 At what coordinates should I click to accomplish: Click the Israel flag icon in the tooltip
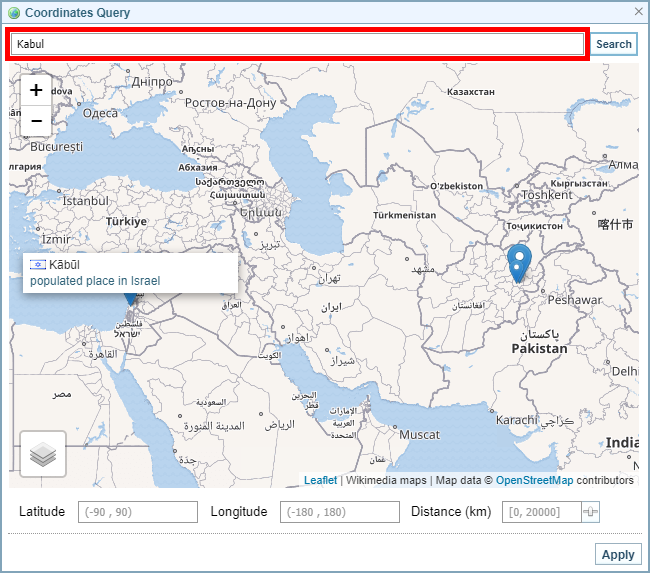click(x=38, y=265)
